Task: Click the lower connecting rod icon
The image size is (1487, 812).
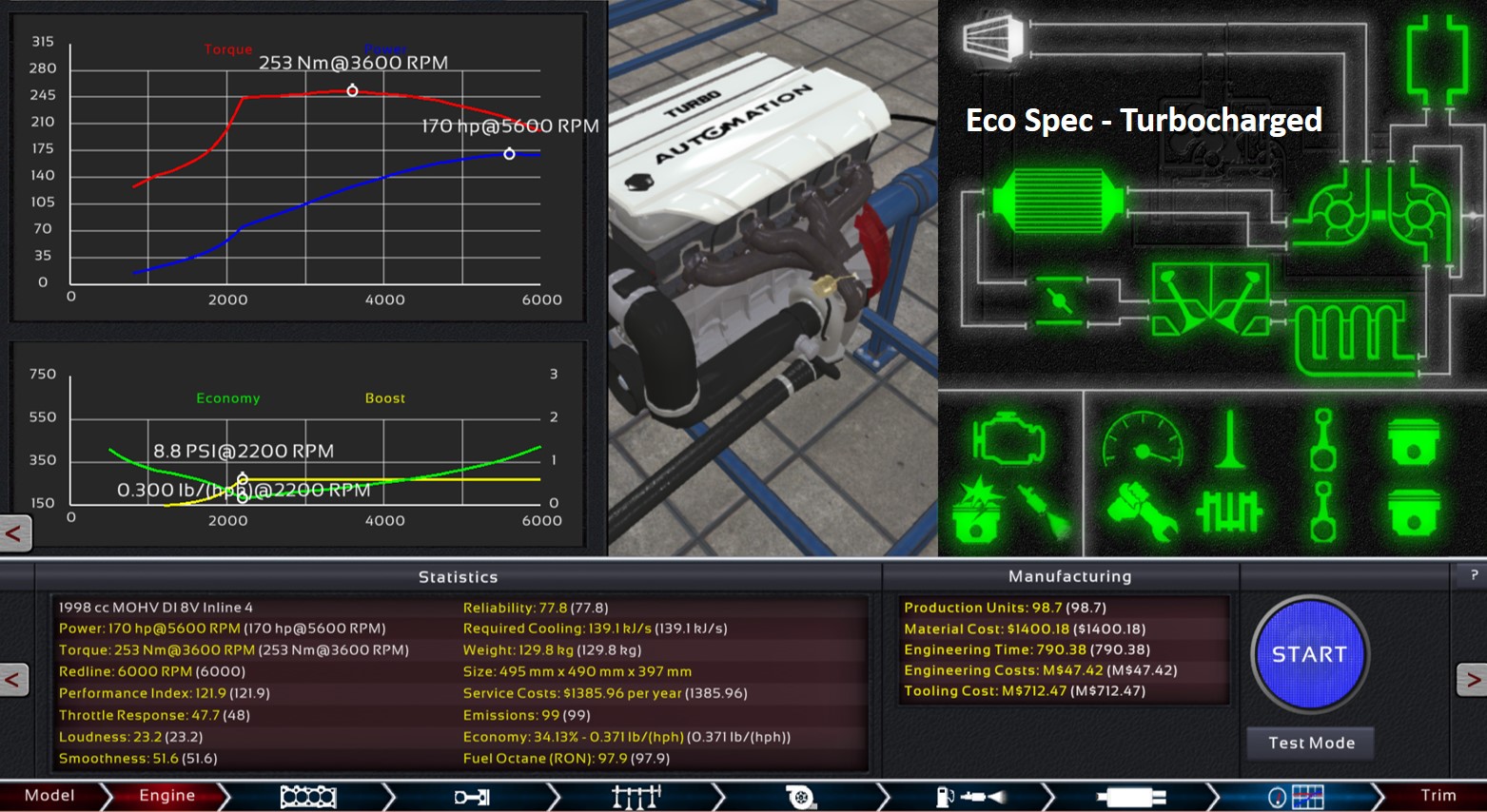Action: click(x=1322, y=512)
